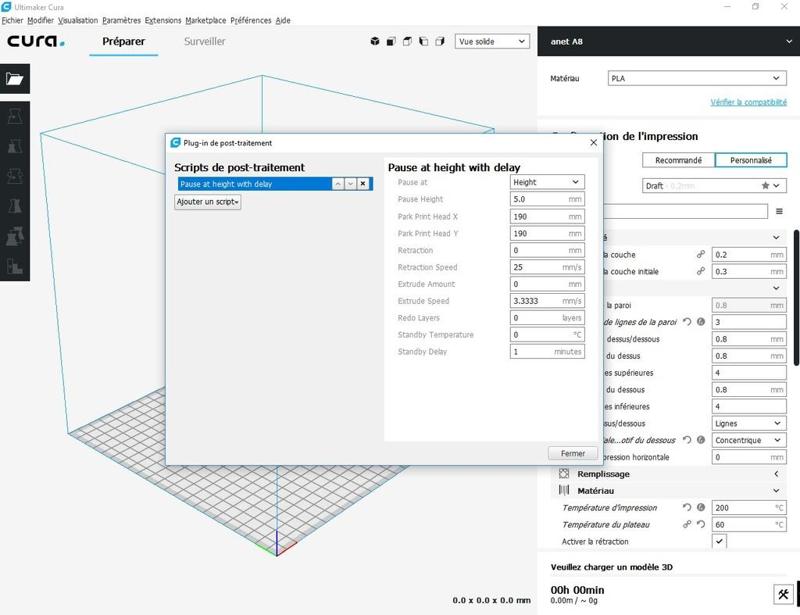Image resolution: width=800 pixels, height=615 pixels.
Task: Remove Pause at height with delay script
Action: [x=363, y=184]
